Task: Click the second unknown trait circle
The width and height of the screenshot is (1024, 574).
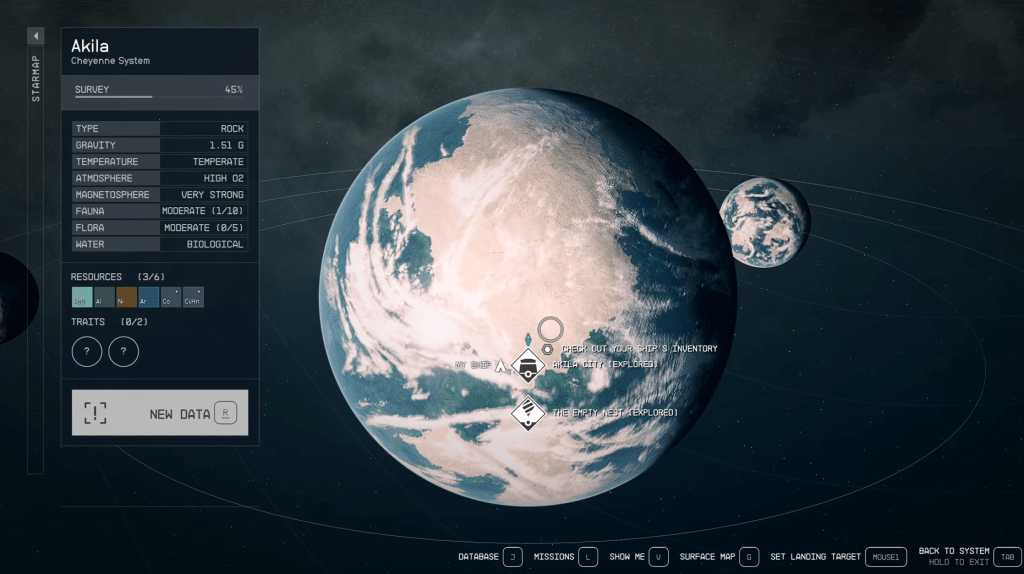Action: (123, 351)
